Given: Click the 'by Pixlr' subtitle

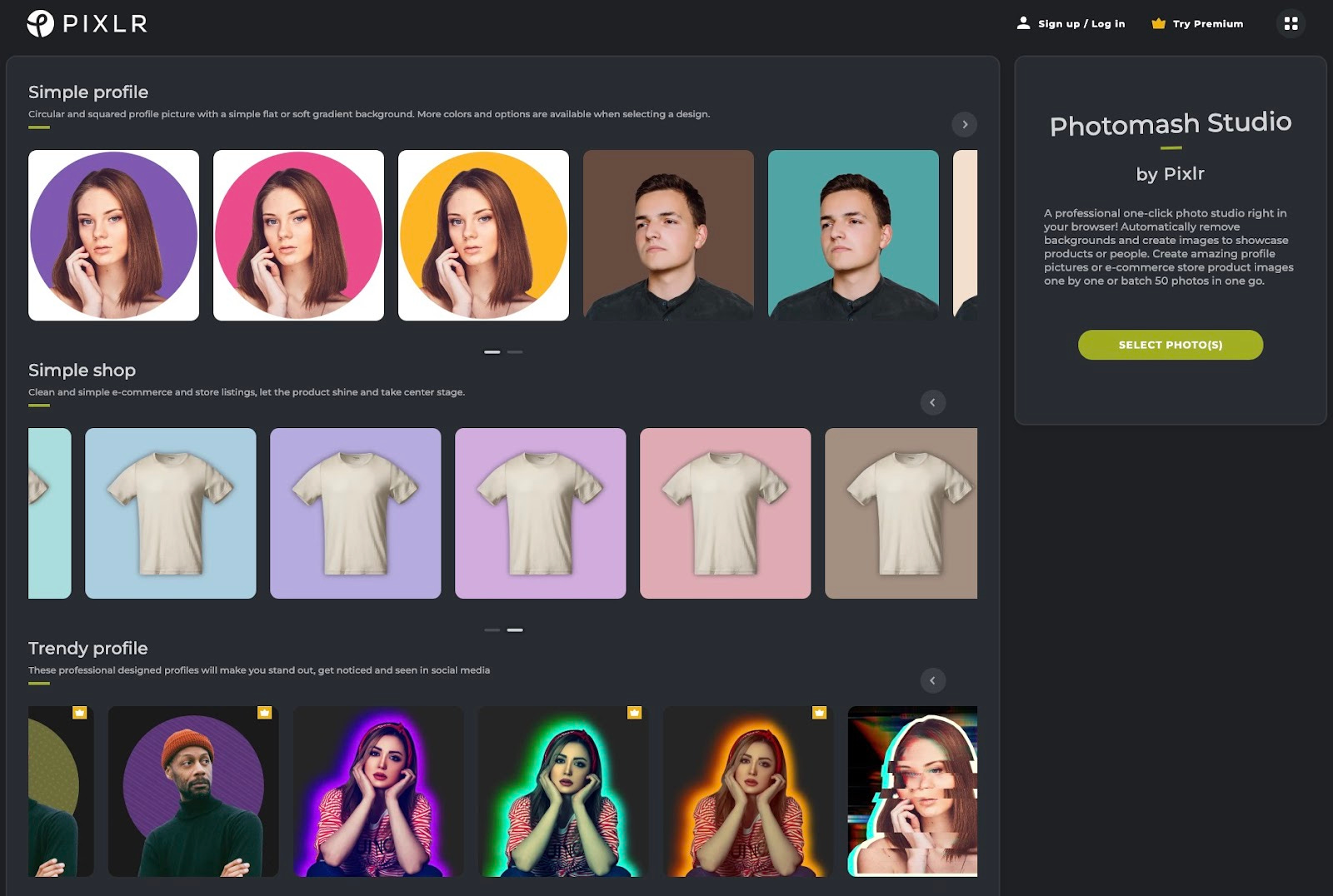Looking at the screenshot, I should coord(1171,174).
